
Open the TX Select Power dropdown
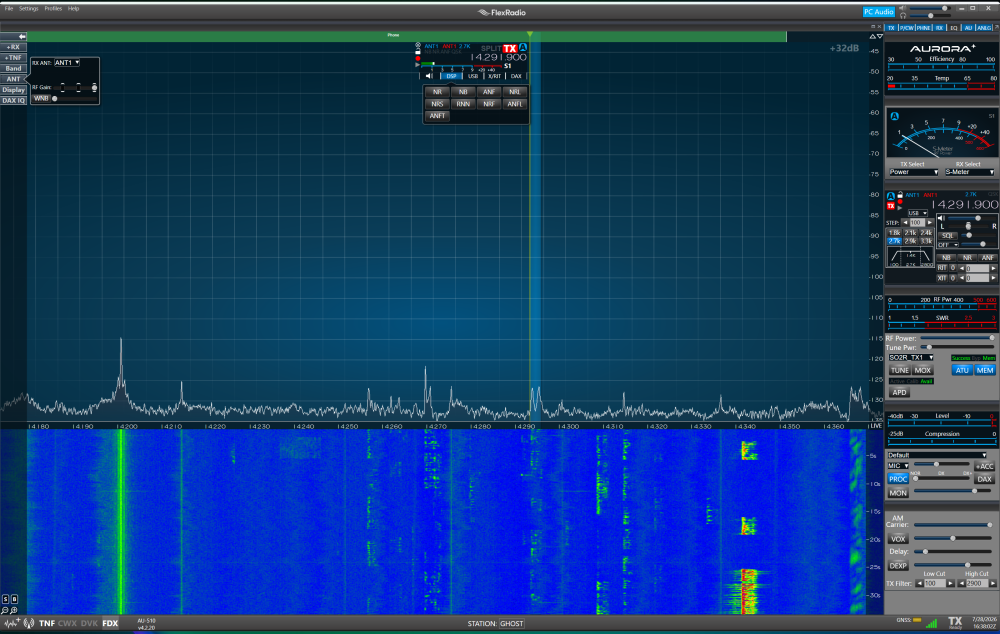pyautogui.click(x=914, y=172)
